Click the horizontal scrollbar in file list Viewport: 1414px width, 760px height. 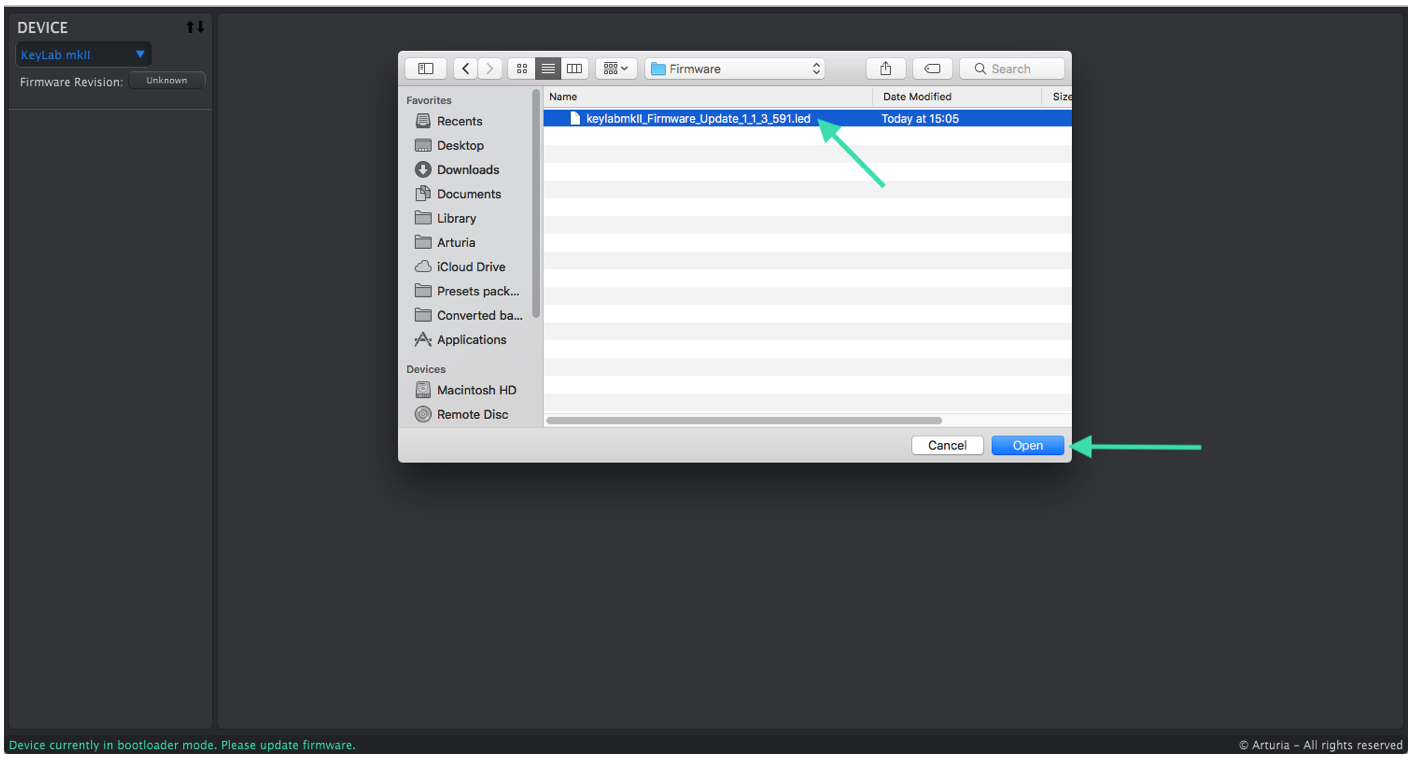pyautogui.click(x=744, y=421)
